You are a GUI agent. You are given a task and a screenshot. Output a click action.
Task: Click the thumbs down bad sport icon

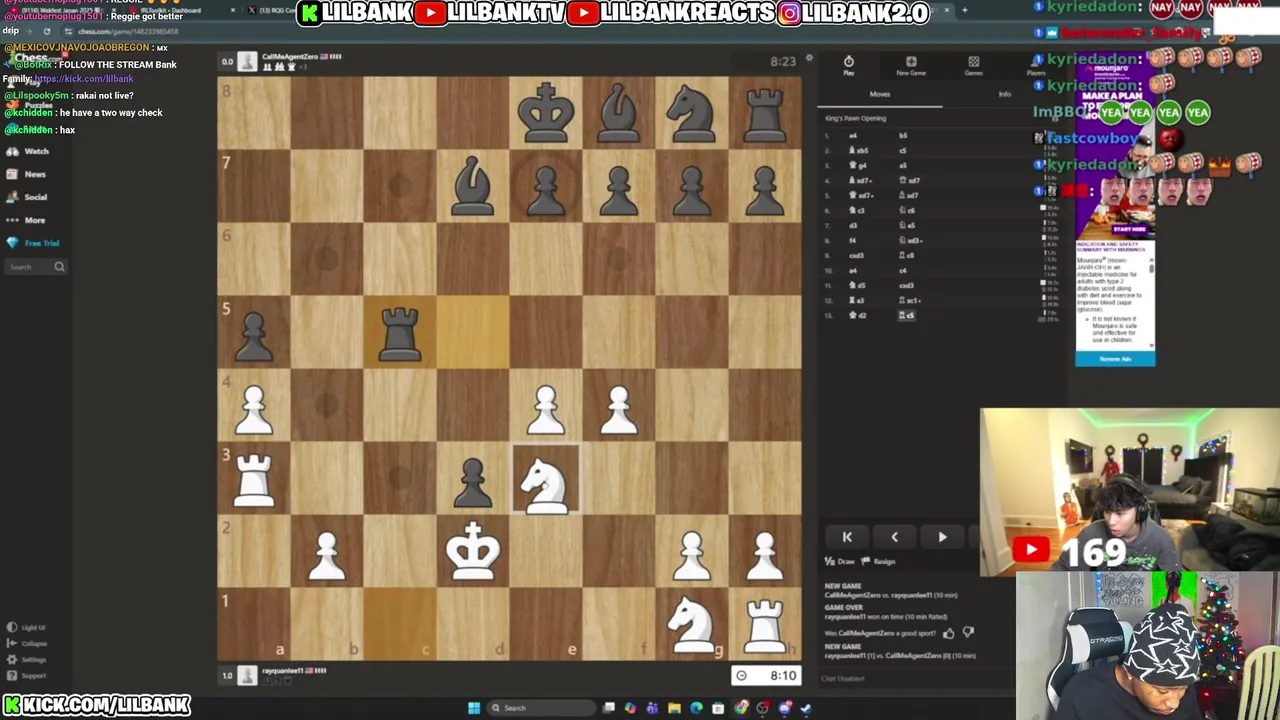[968, 632]
